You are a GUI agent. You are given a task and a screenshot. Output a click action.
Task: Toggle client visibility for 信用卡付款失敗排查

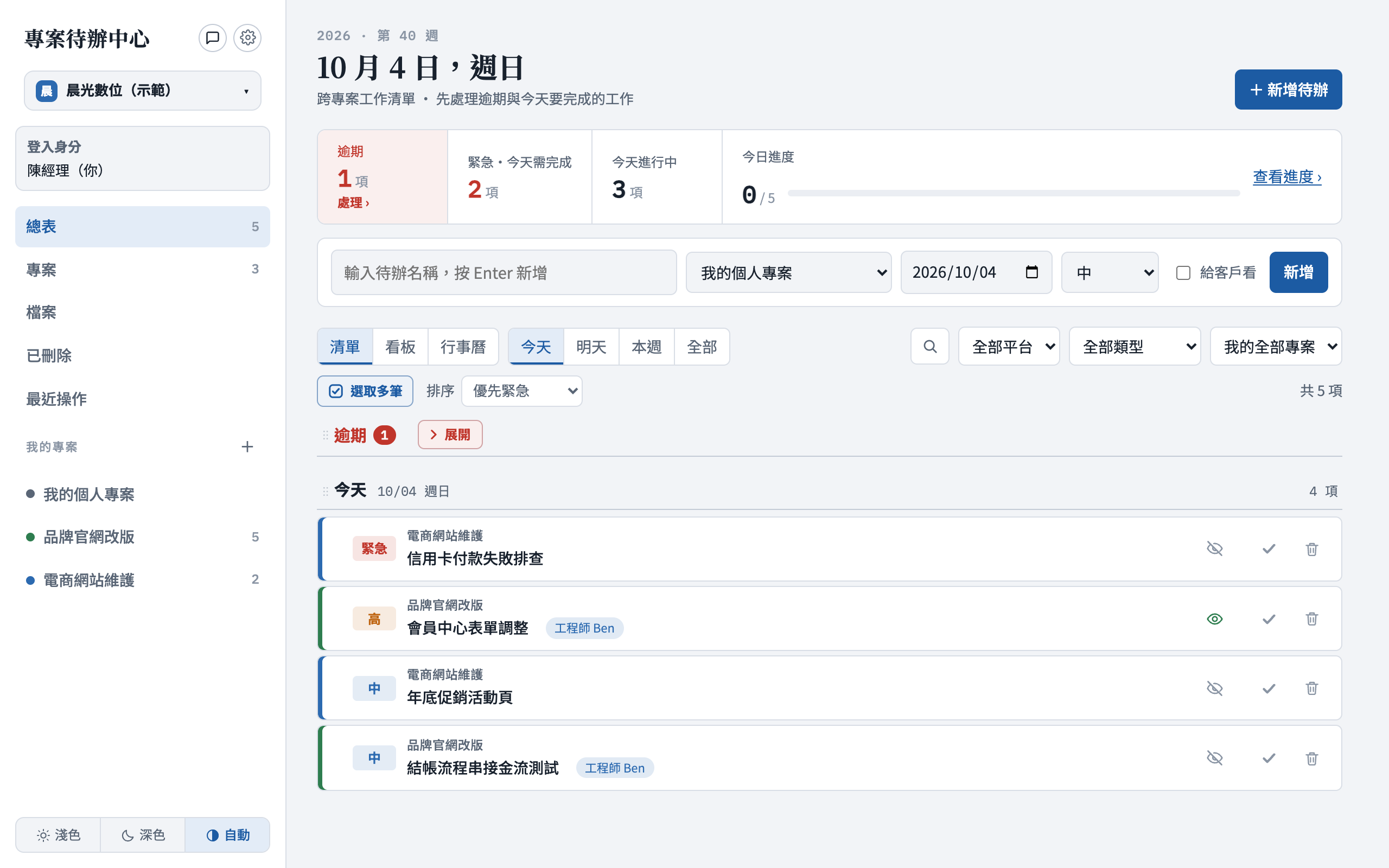coord(1214,549)
